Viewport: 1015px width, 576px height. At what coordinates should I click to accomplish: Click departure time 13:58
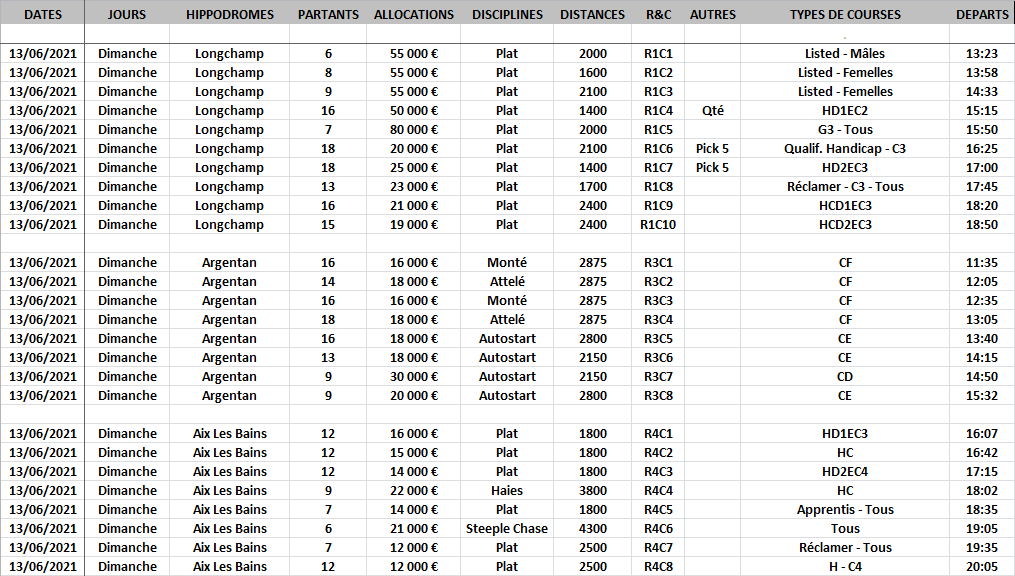coord(982,72)
